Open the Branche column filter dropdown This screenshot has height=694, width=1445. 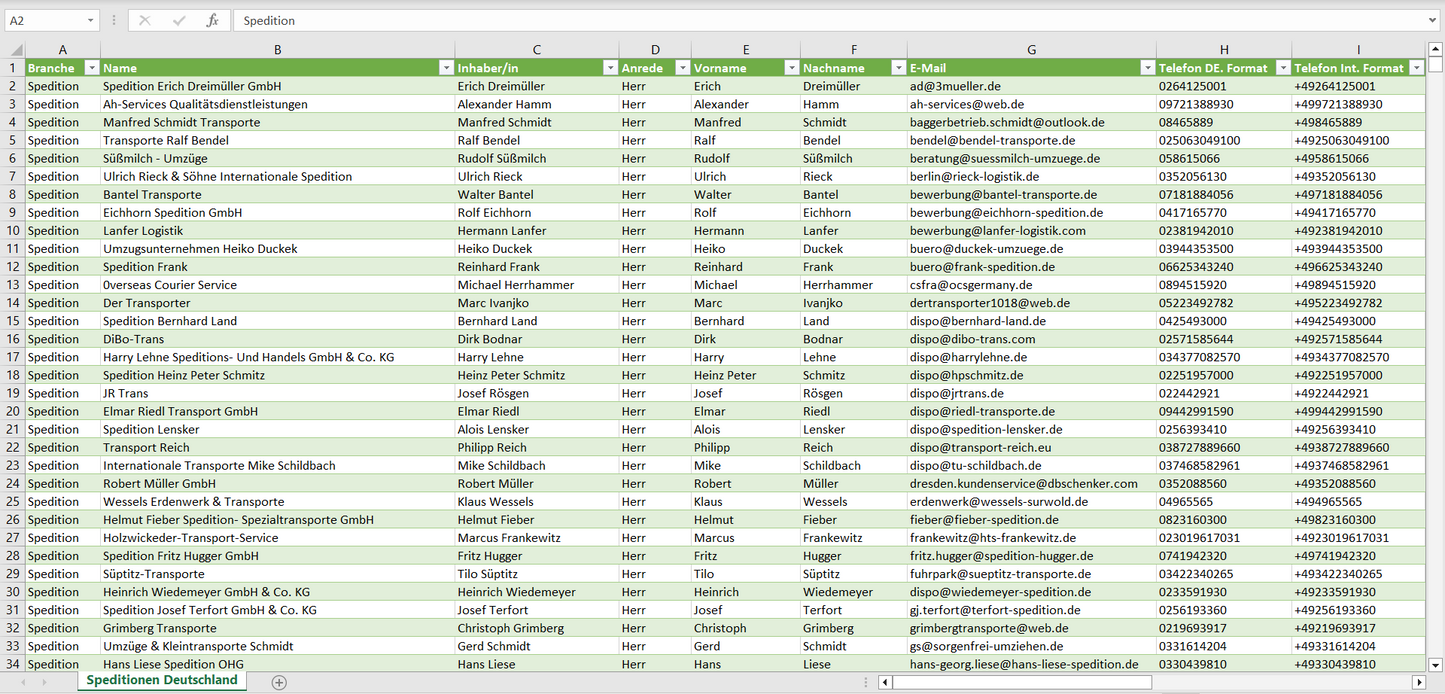(x=92, y=68)
